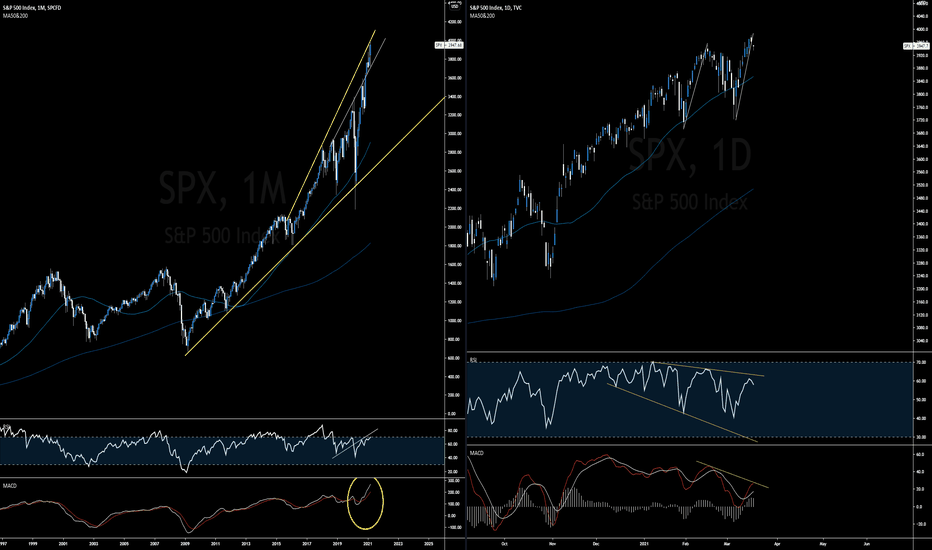Click the May label on daily time axis
The height and width of the screenshot is (550, 932).
pos(823,543)
